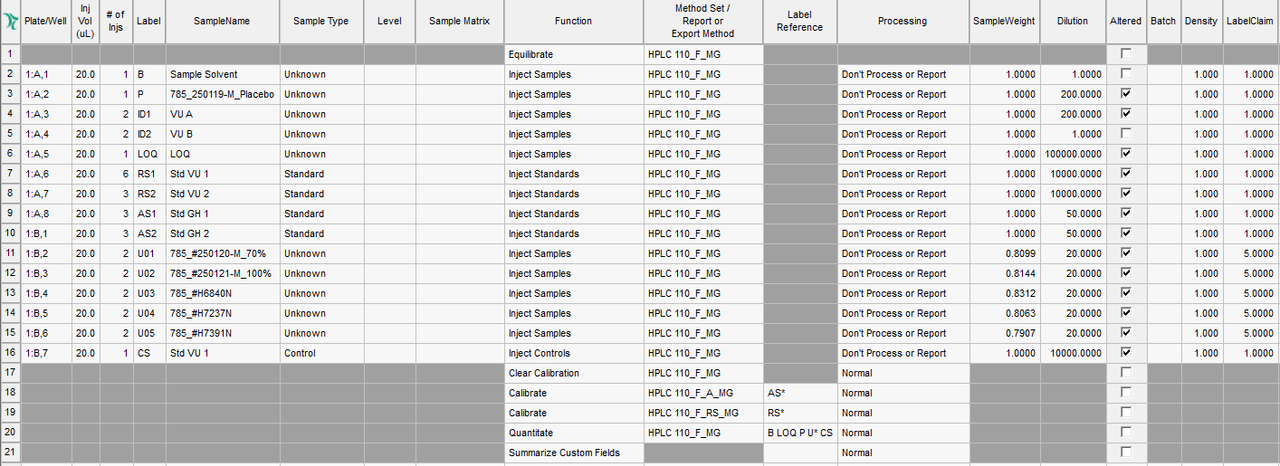Screen dimensions: 1280x466
Task: Click SampleName cell '785_#H7237N'
Action: [223, 313]
